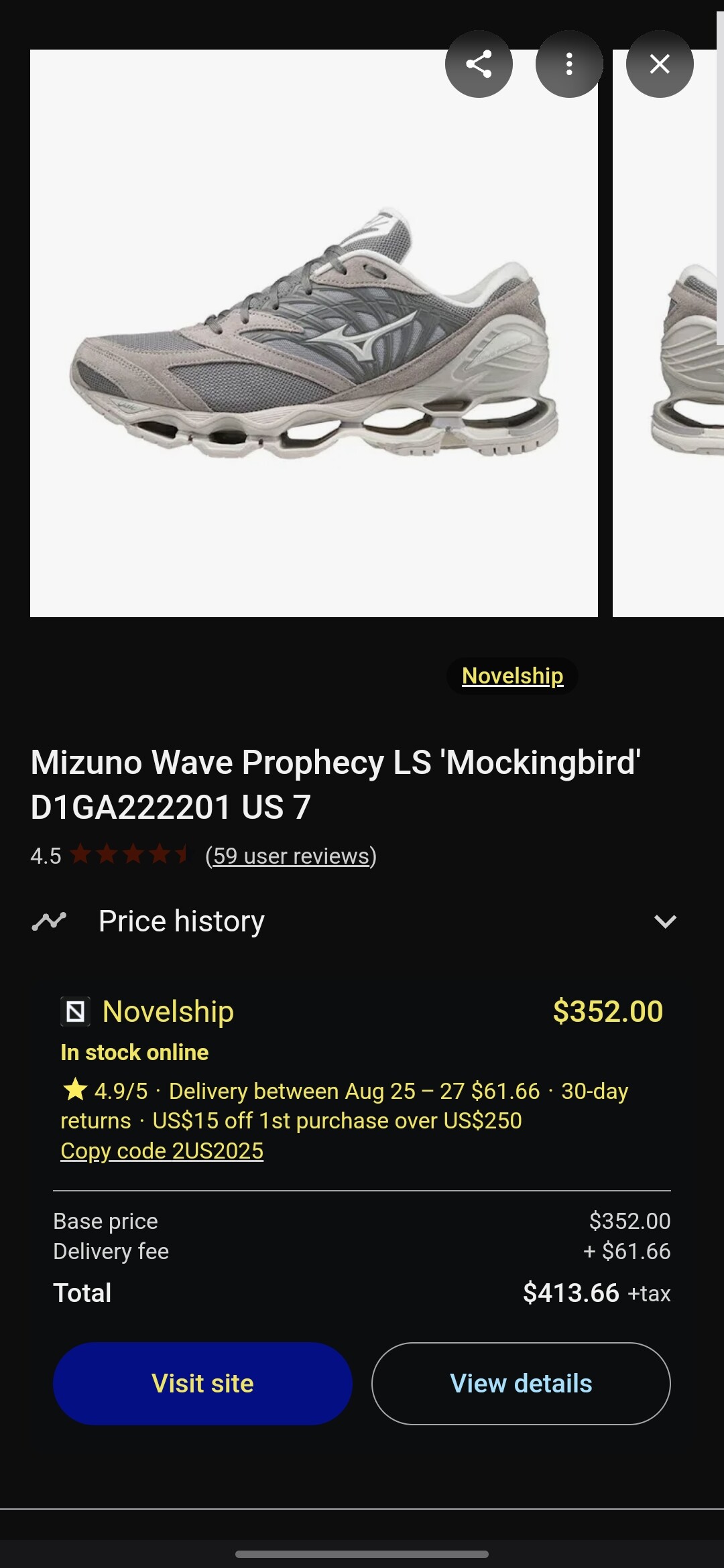
Task: Open the Novelship source link above title
Action: pos(512,675)
